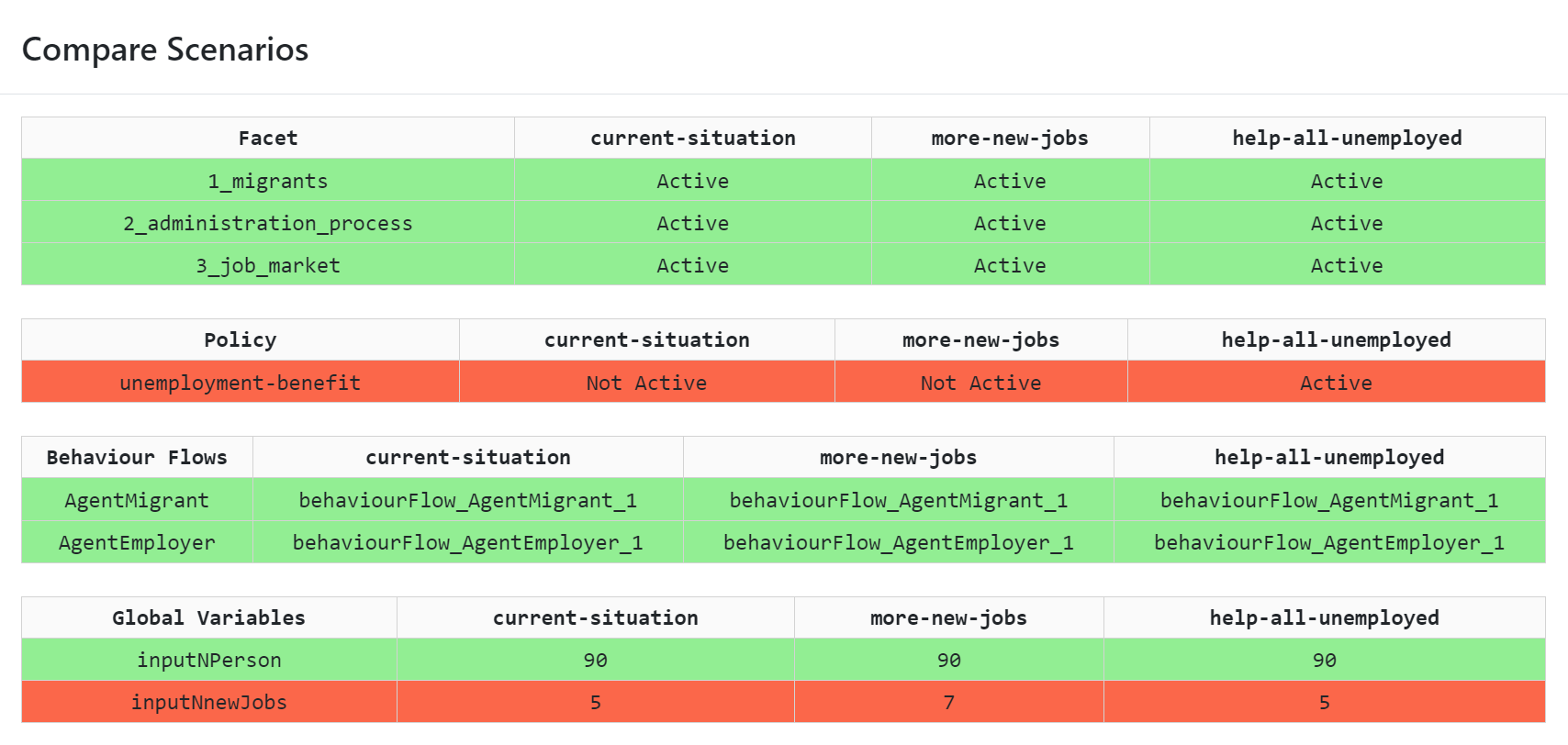
Task: Click the 3_job_market facet row label
Action: point(267,266)
